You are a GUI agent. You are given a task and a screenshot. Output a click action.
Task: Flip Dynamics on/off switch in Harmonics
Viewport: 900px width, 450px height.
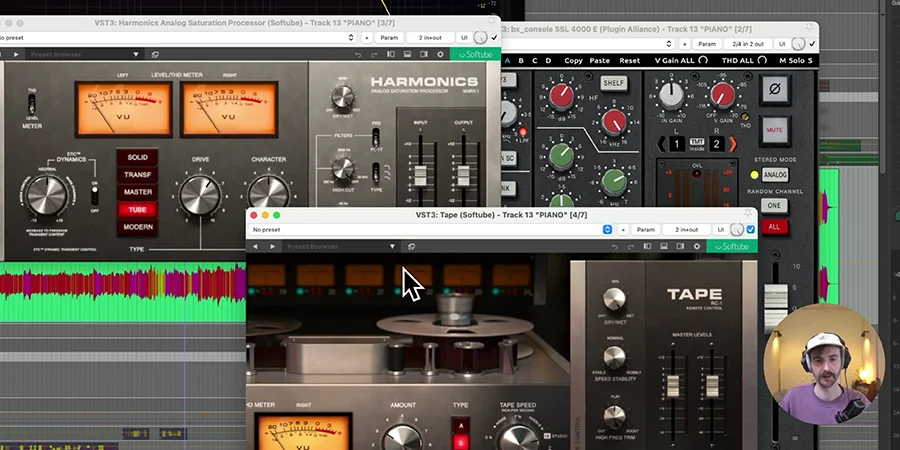[x=95, y=196]
